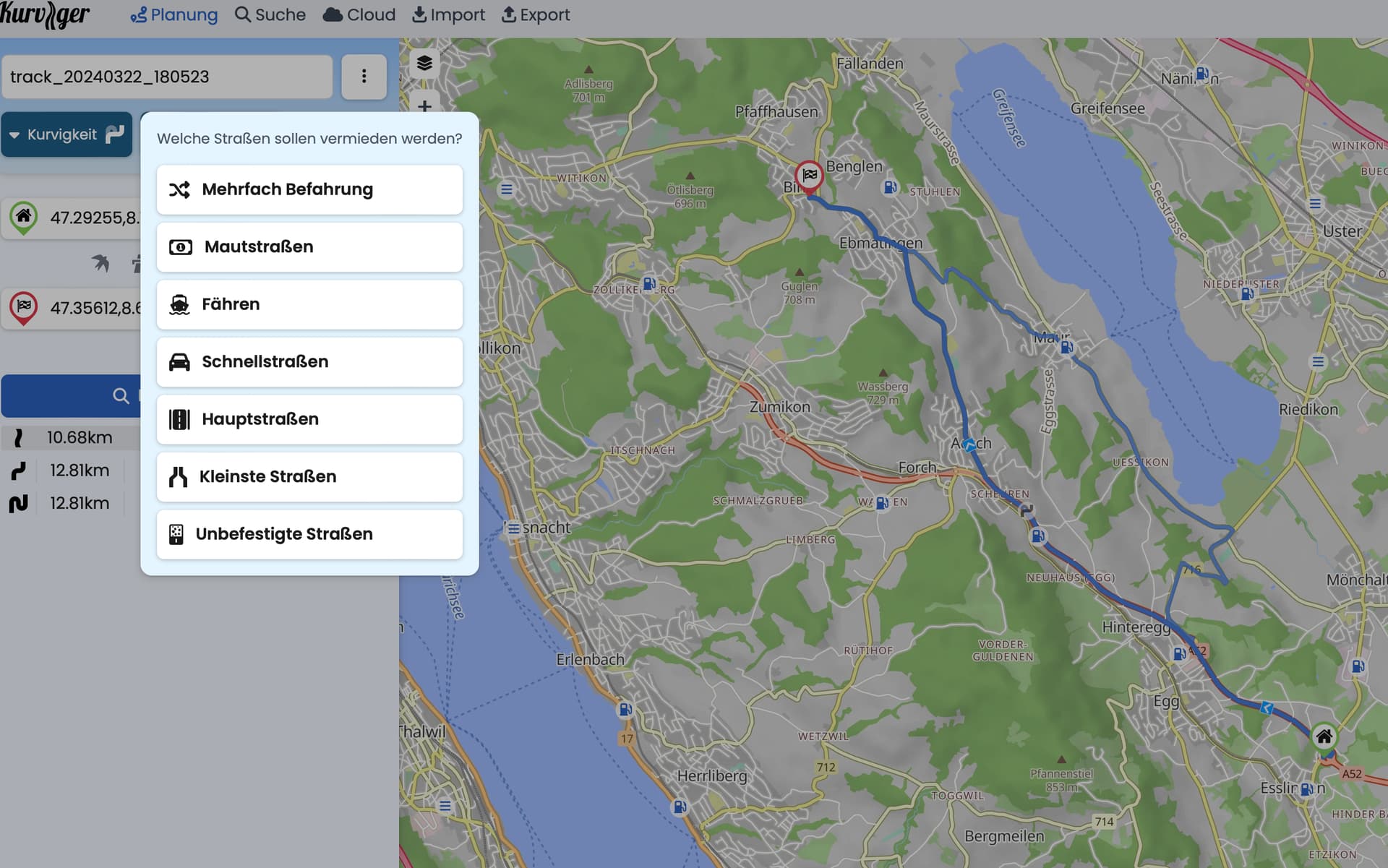Click the Suche menu item

(x=270, y=14)
